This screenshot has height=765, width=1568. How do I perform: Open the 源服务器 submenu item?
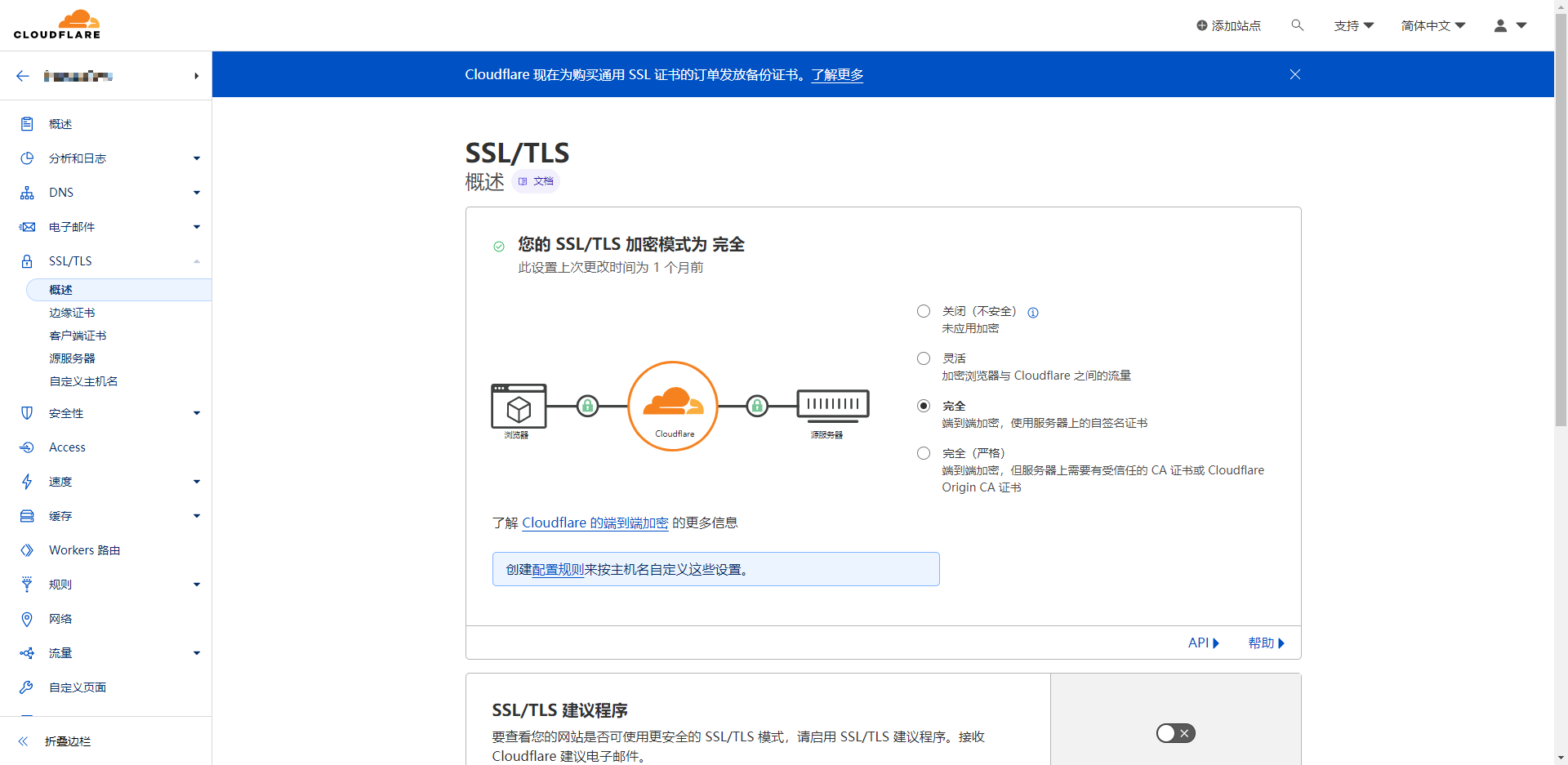click(x=72, y=358)
